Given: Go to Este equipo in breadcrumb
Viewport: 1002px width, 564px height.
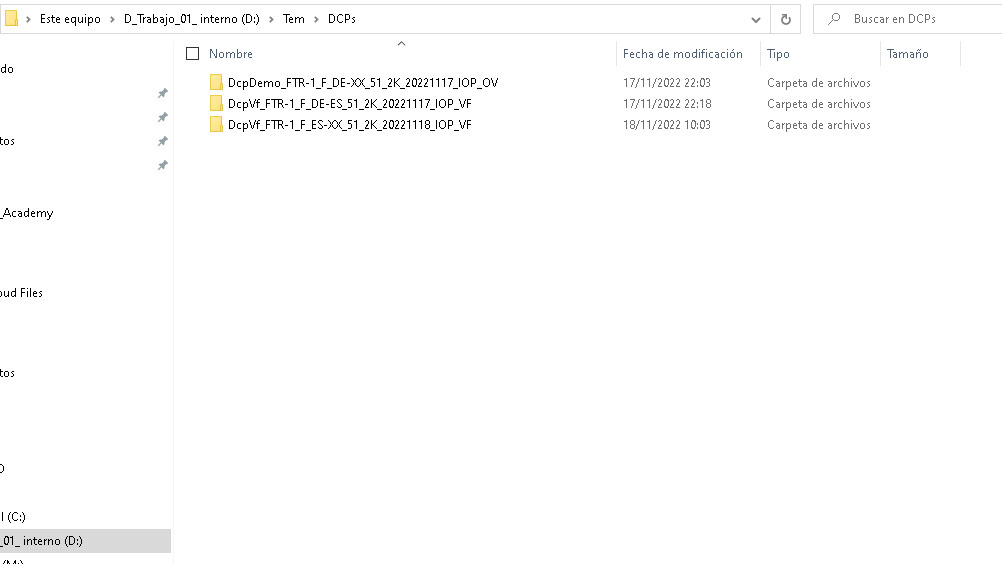Looking at the screenshot, I should point(70,19).
